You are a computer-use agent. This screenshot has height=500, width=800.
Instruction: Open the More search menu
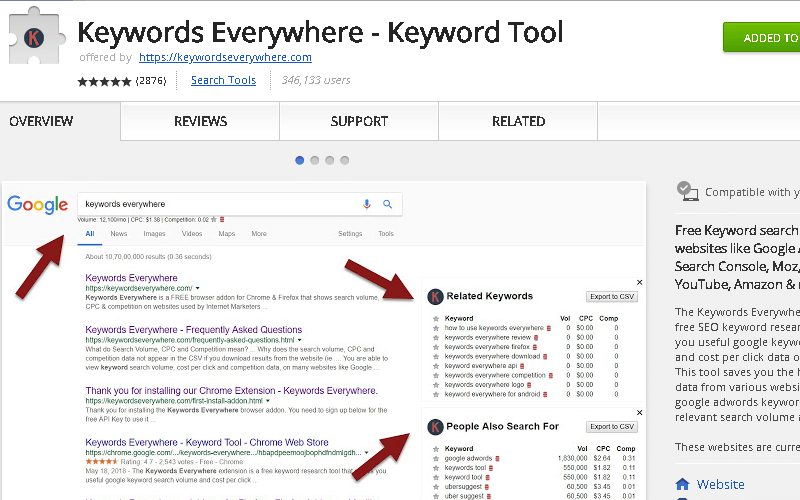(259, 234)
